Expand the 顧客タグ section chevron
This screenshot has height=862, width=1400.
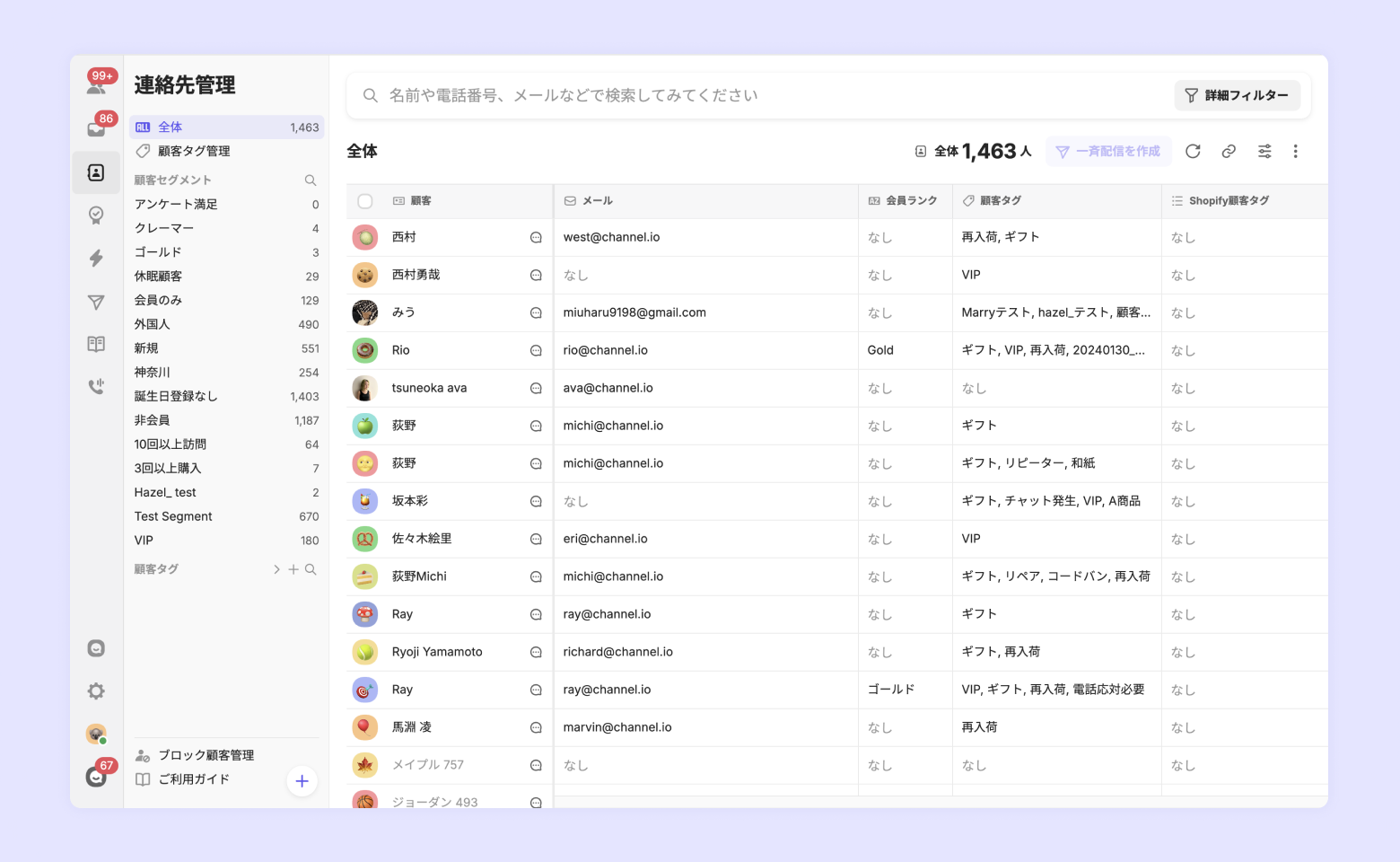point(276,569)
